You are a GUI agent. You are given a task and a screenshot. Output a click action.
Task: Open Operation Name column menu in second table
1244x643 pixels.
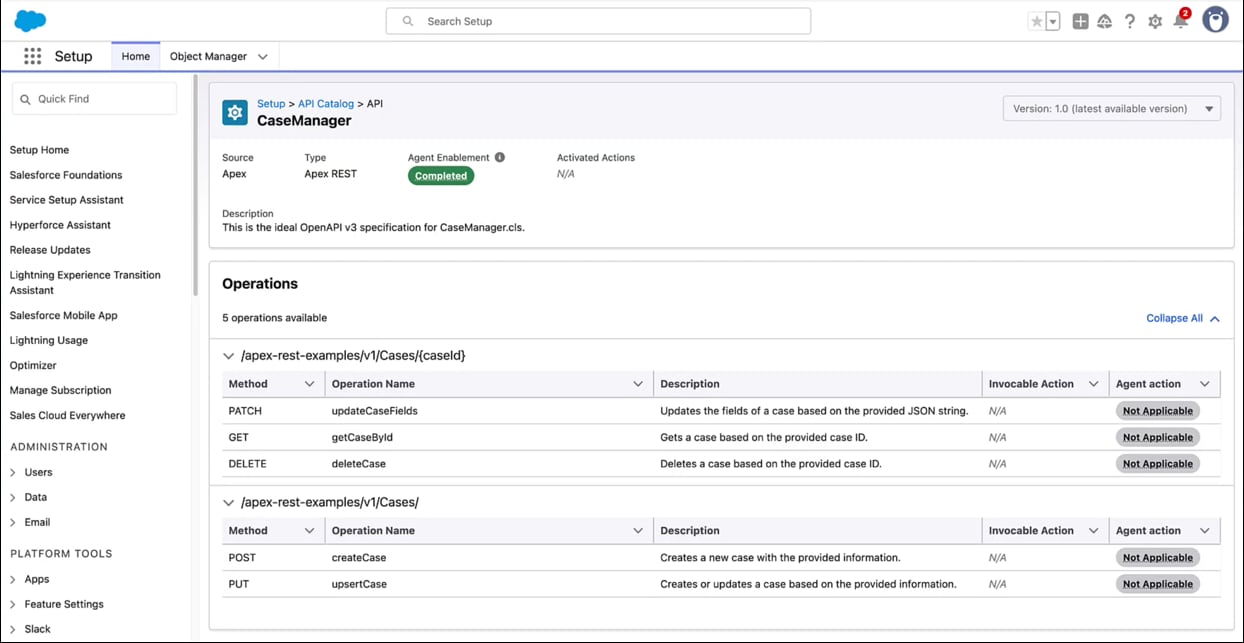point(638,531)
